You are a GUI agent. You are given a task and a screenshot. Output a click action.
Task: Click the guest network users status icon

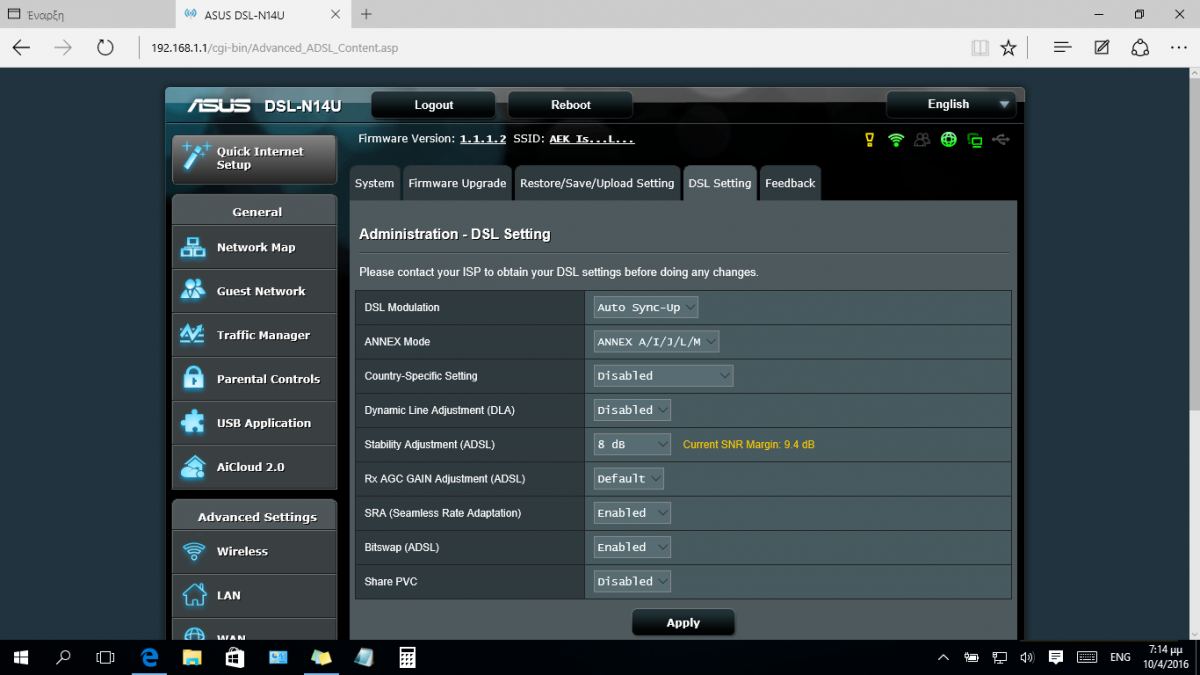(922, 140)
